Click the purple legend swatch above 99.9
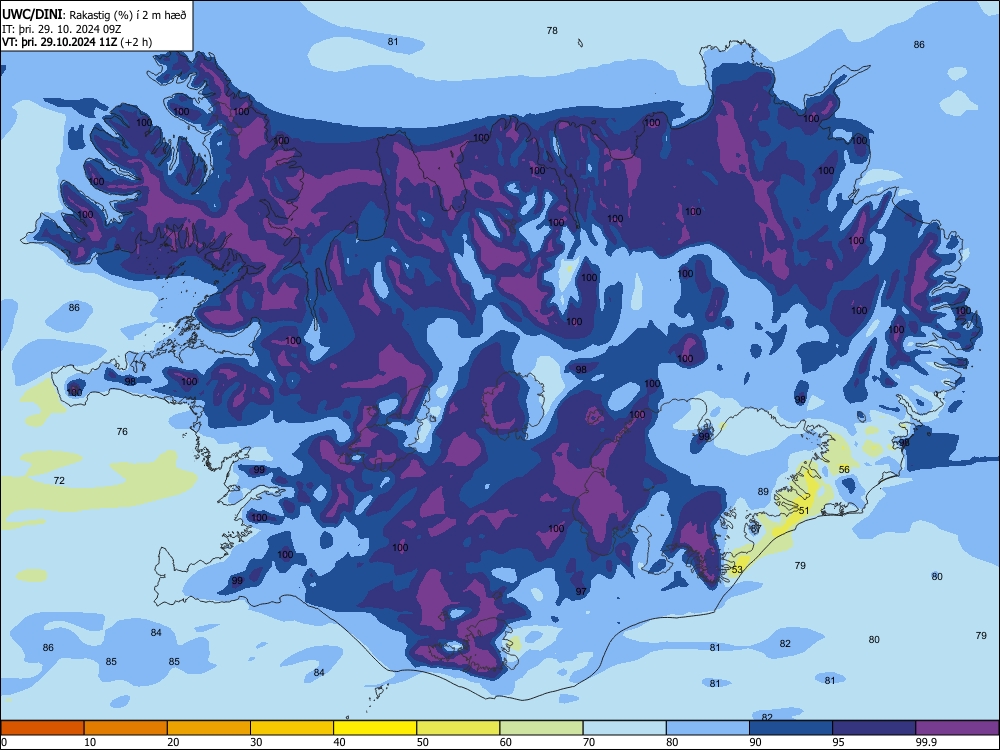Viewport: 1000px width, 750px height. click(957, 728)
